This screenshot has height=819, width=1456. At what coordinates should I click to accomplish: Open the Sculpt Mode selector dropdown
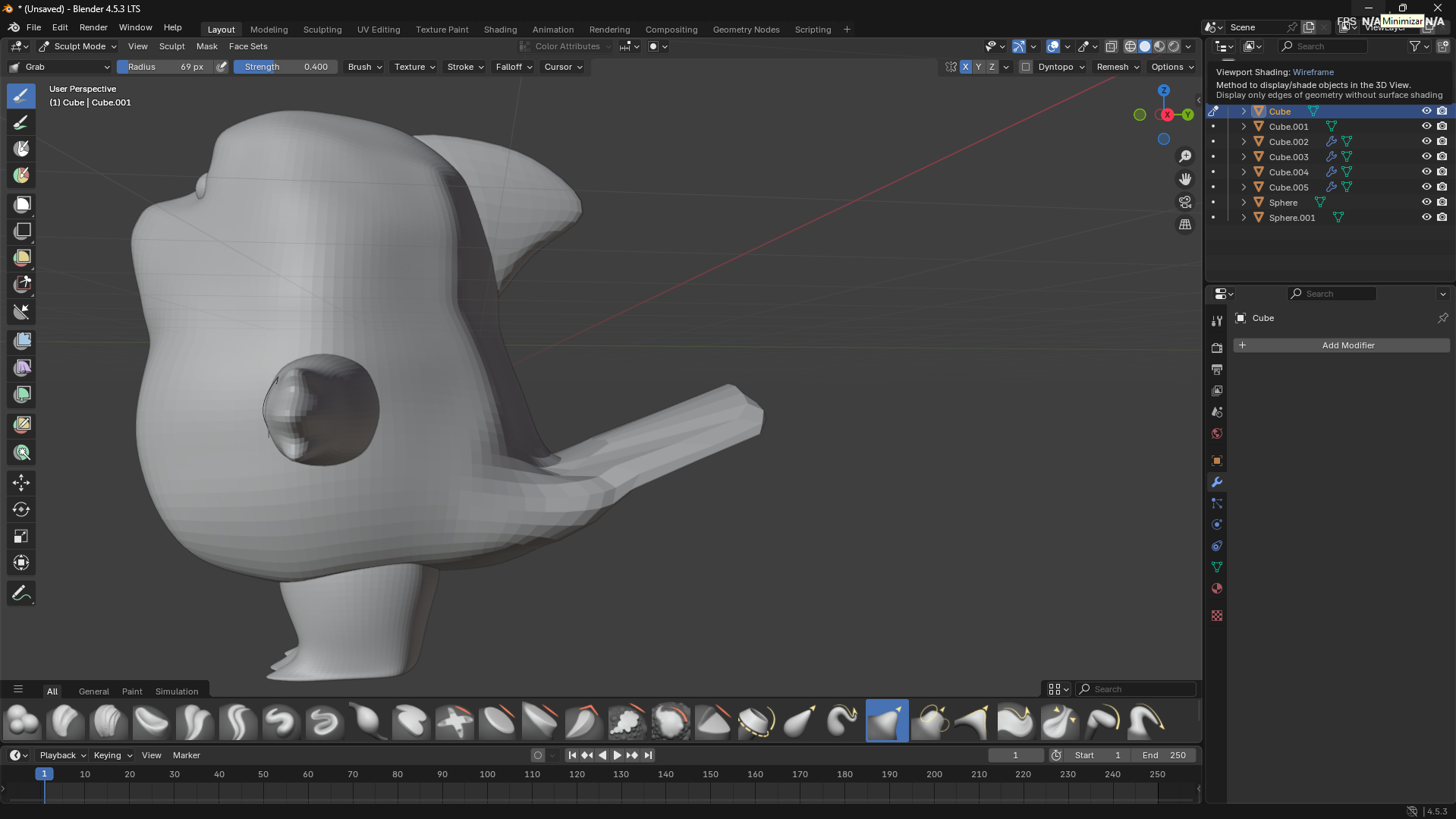click(78, 46)
